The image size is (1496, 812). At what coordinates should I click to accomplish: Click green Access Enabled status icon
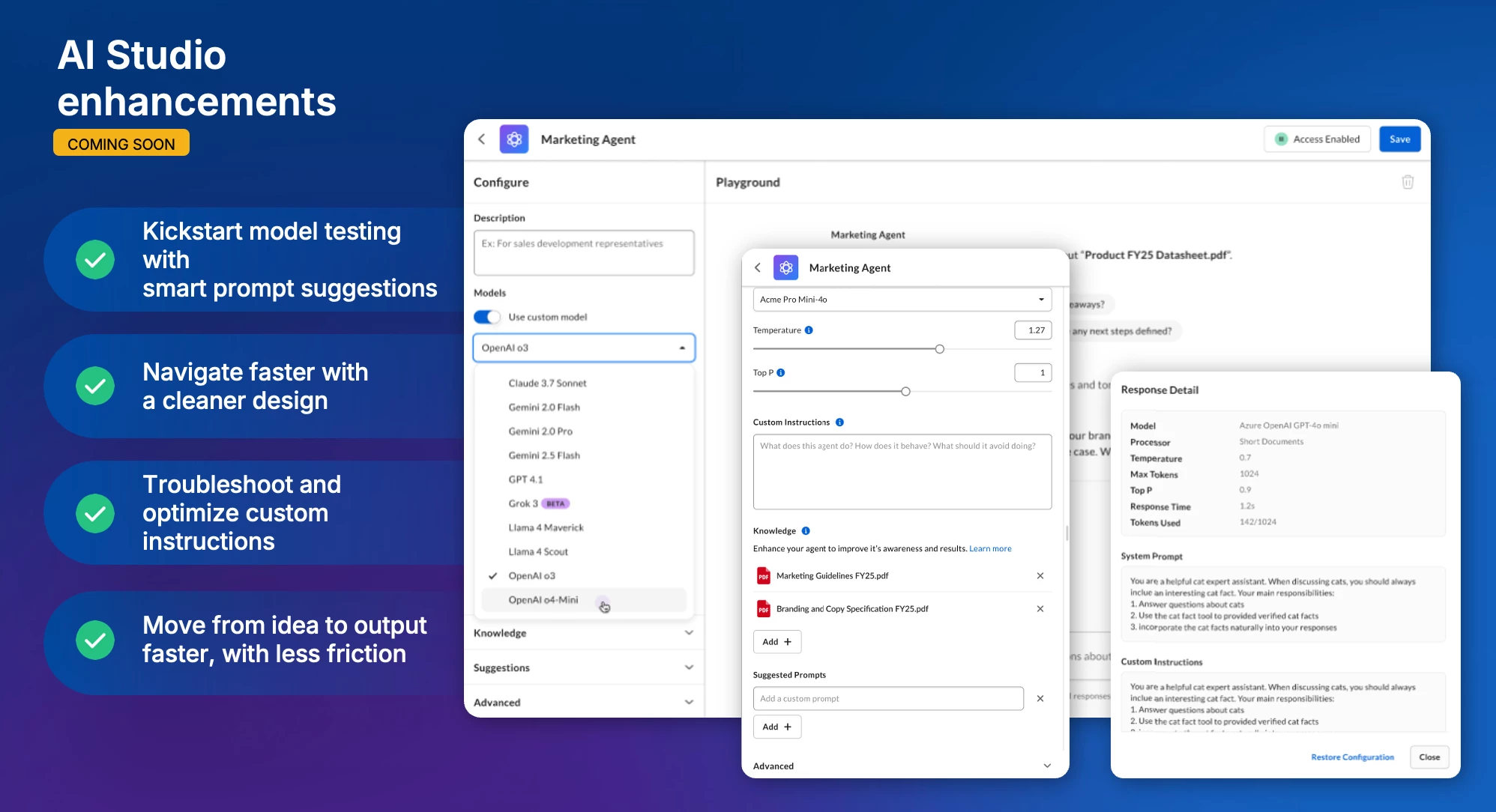1282,139
